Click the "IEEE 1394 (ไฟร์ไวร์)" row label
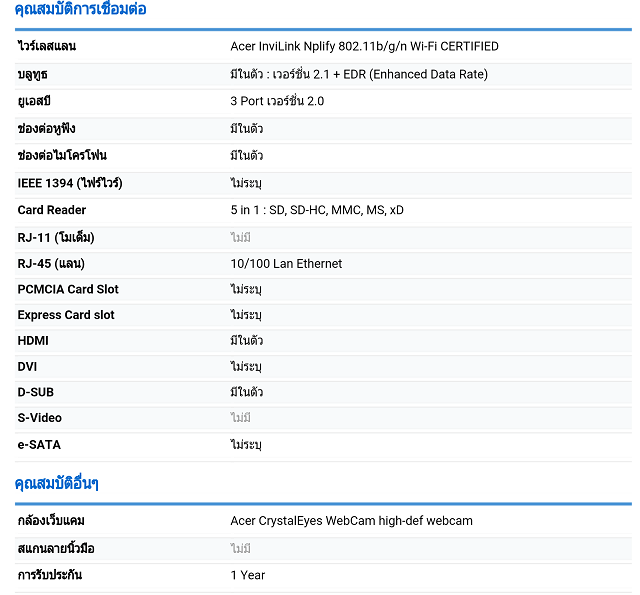 click(x=70, y=183)
